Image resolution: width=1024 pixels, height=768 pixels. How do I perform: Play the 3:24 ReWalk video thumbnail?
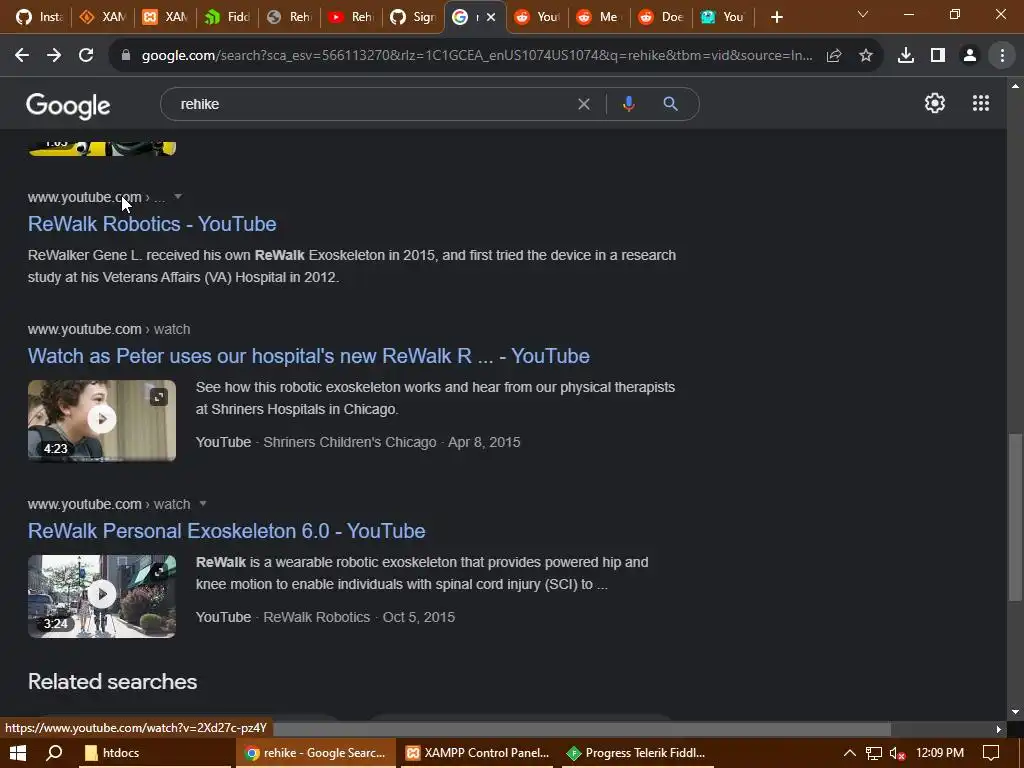(x=102, y=594)
